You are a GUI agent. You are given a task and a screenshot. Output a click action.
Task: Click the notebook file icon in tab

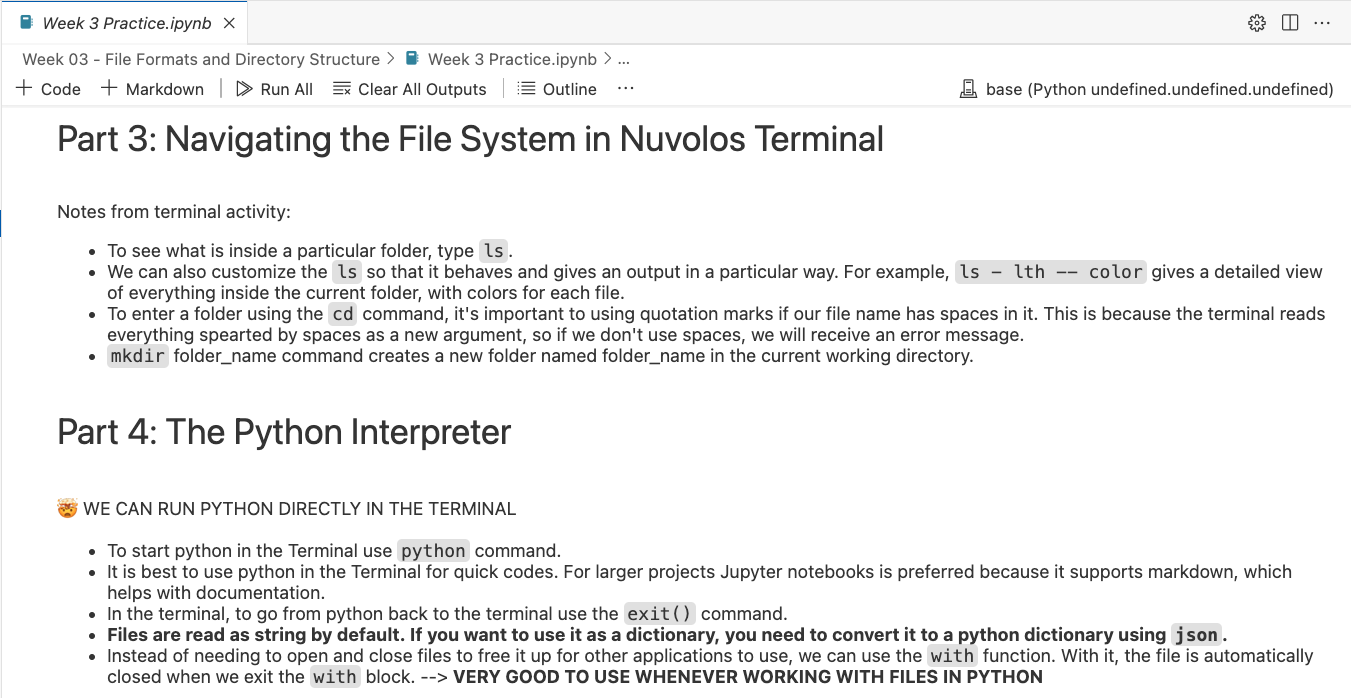[26, 23]
